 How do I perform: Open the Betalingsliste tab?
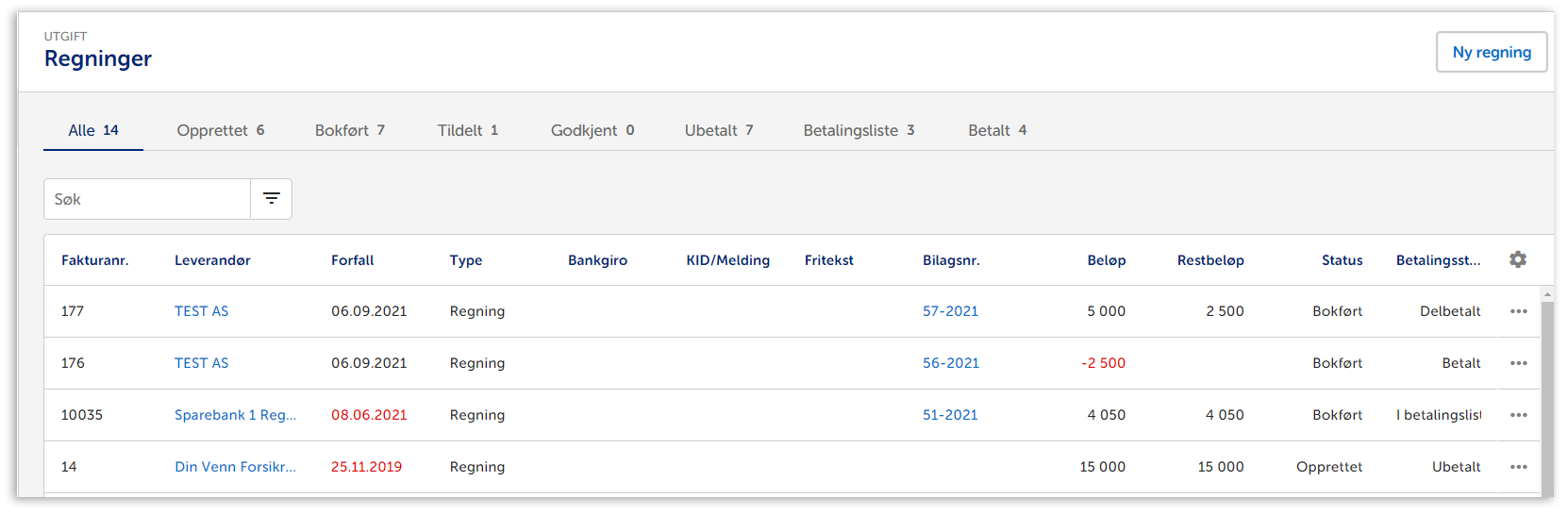(x=858, y=130)
